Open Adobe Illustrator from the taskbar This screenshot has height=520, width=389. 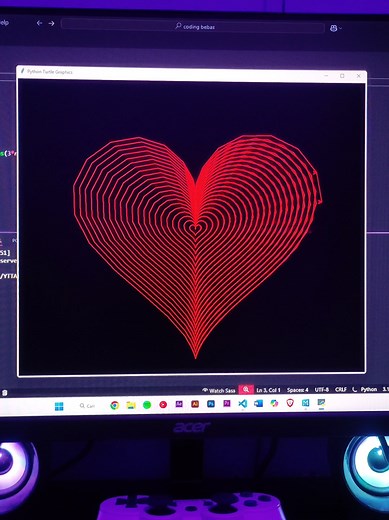coord(195,404)
